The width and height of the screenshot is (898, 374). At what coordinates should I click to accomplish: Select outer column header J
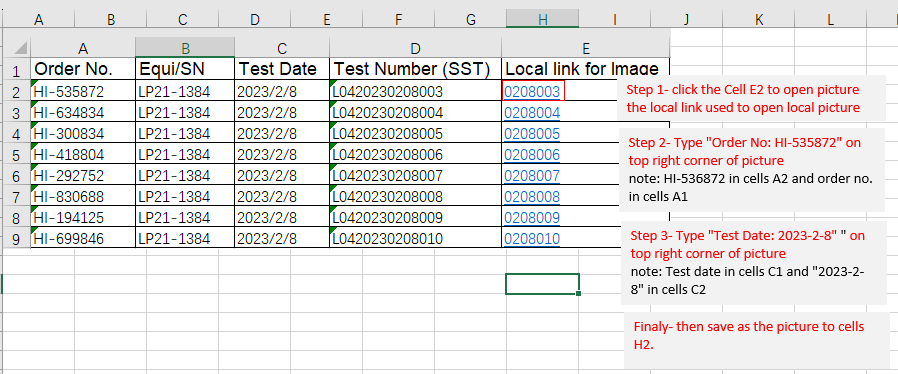point(686,19)
